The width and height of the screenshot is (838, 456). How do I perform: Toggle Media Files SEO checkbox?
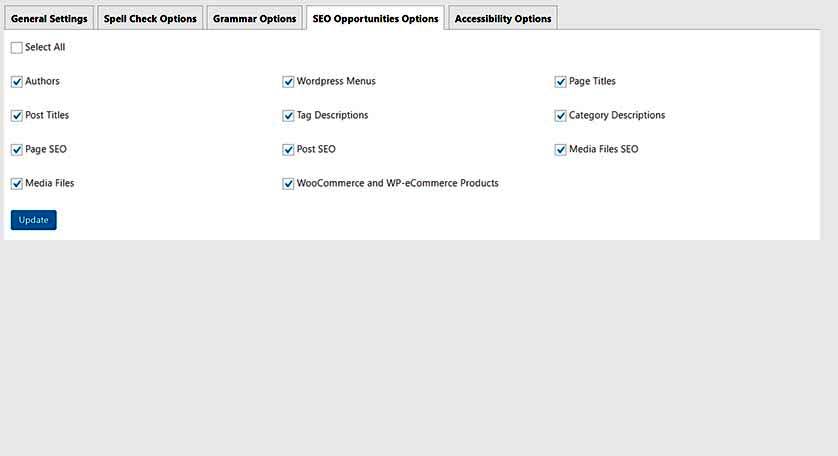coord(560,150)
